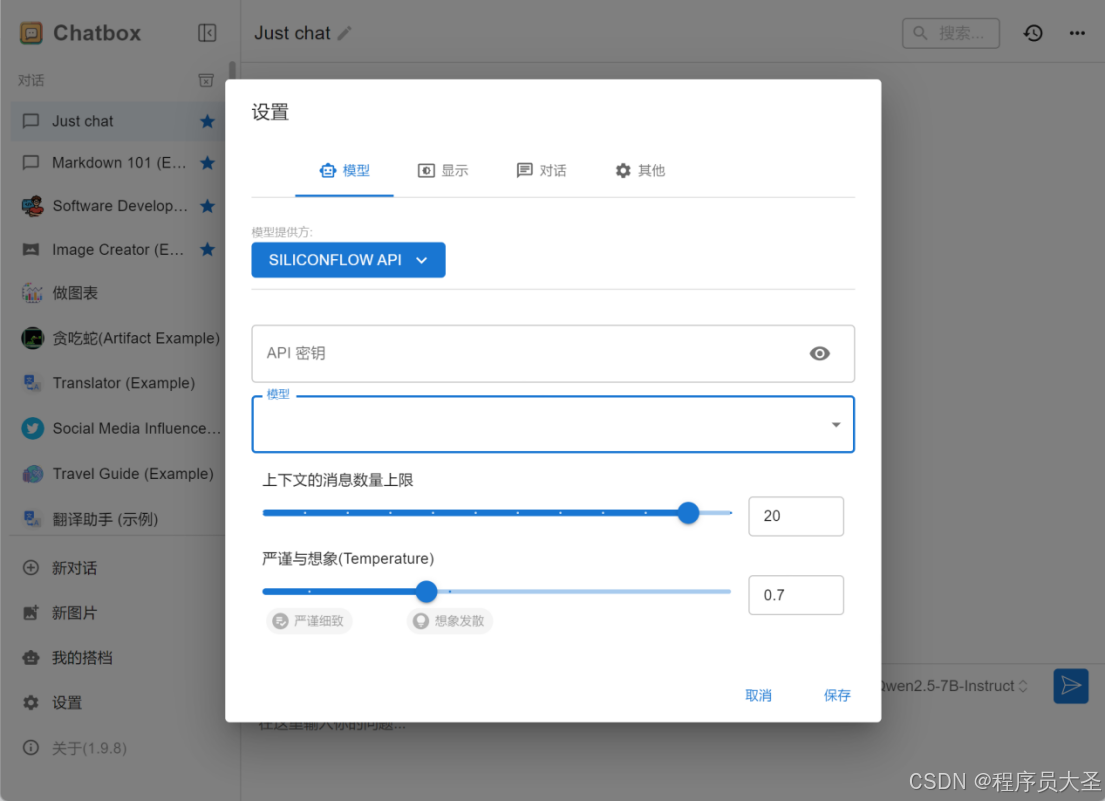Collapse the sidebar with the panel icon
The width and height of the screenshot is (1106, 802).
point(207,33)
